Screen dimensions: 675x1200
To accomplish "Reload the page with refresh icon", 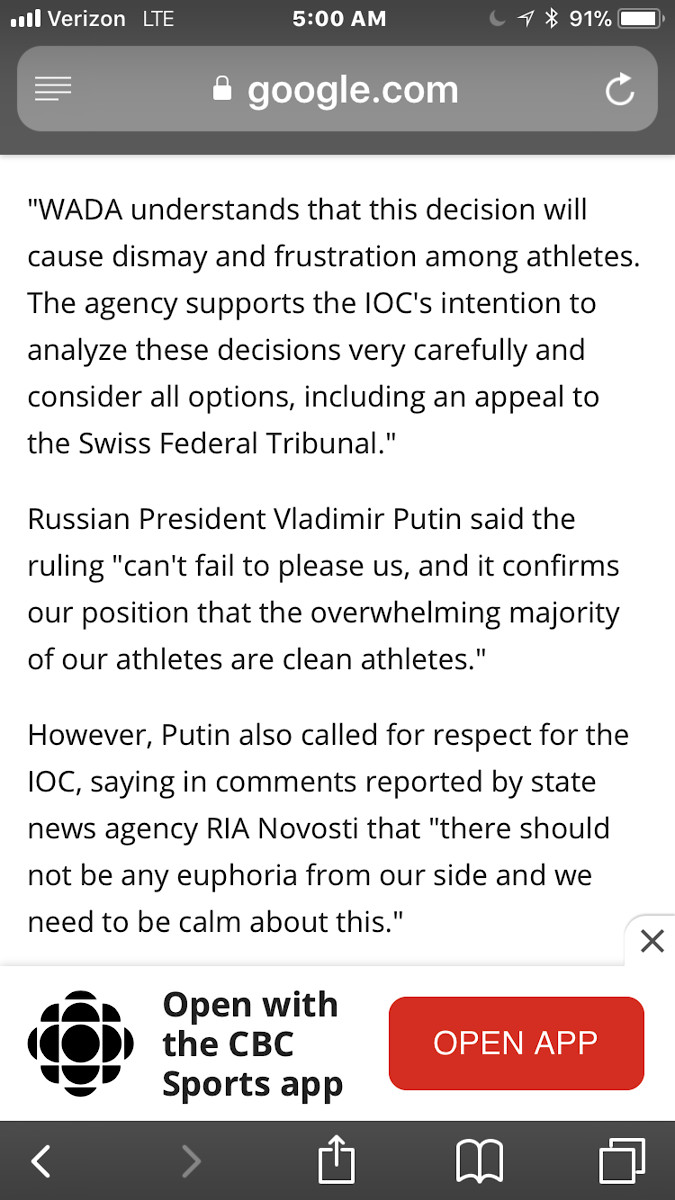I will pyautogui.click(x=620, y=90).
